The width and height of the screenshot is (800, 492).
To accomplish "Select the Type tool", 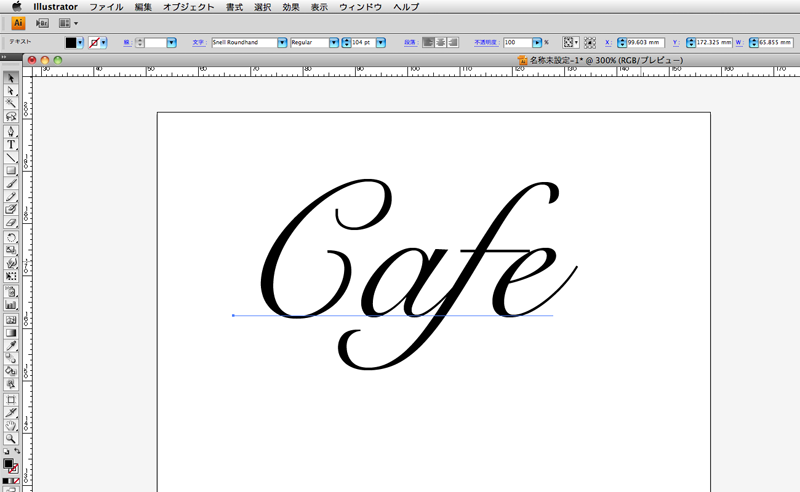I will coord(11,144).
